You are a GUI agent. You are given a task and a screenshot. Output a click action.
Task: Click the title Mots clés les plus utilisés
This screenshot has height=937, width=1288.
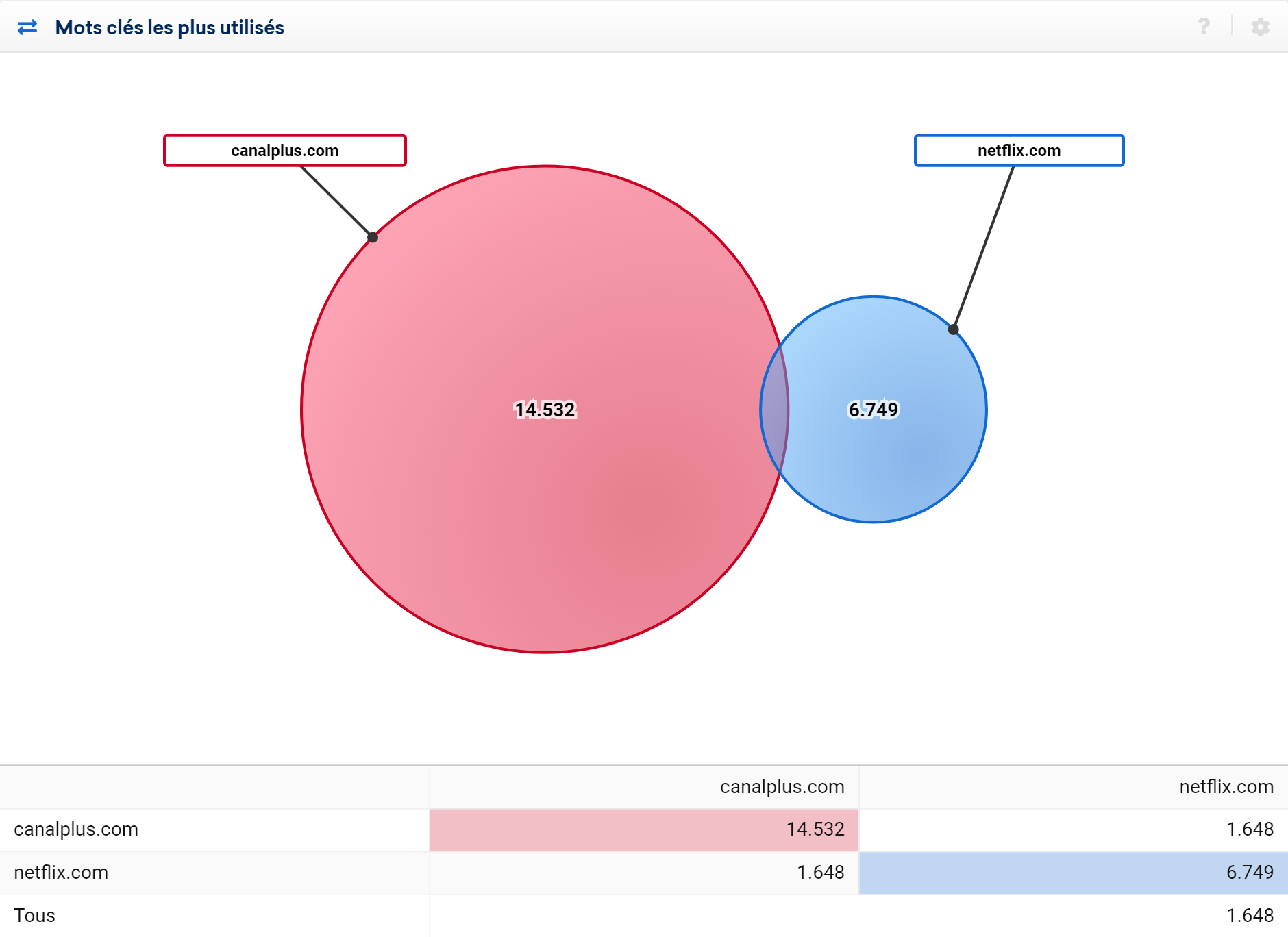pyautogui.click(x=170, y=27)
